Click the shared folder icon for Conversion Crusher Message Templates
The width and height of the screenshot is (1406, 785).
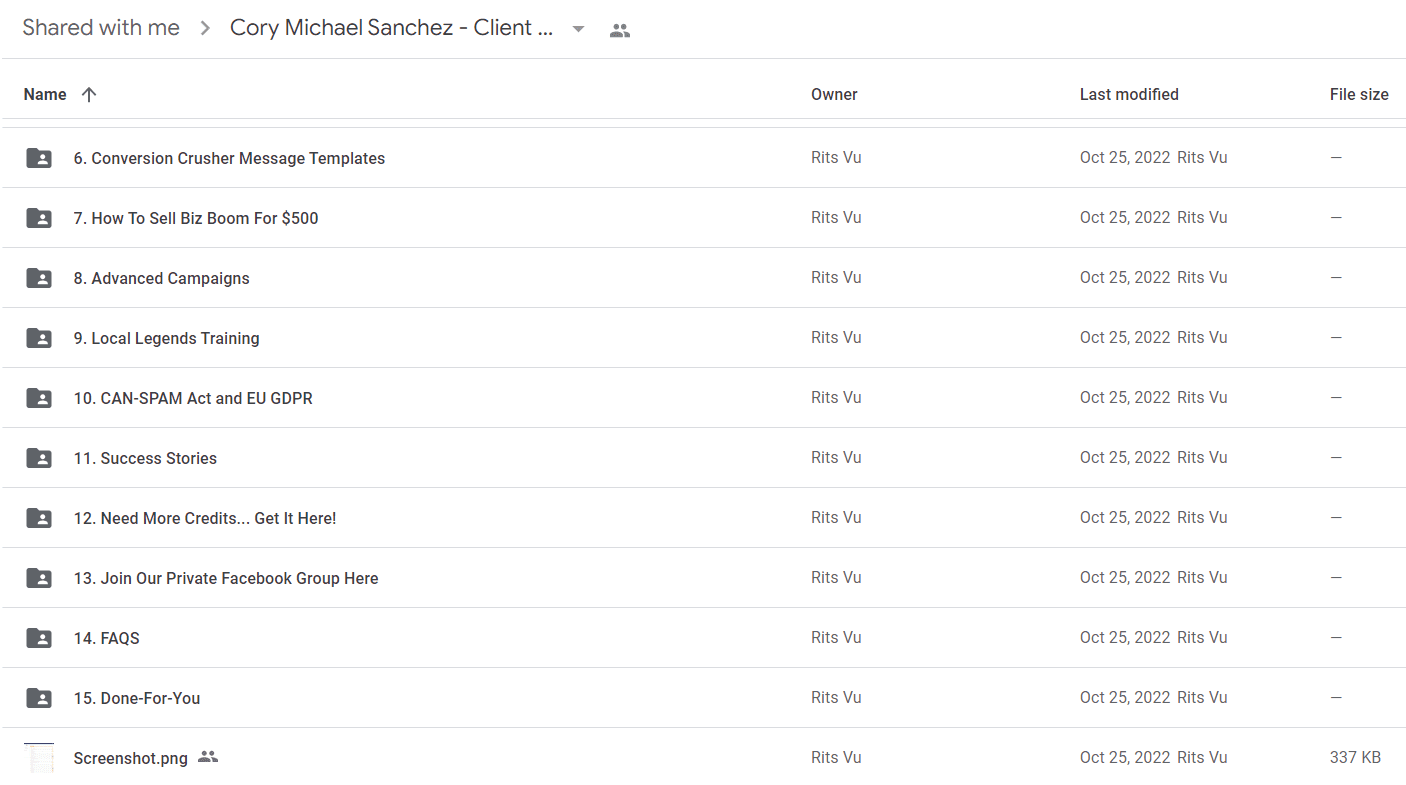pyautogui.click(x=39, y=158)
